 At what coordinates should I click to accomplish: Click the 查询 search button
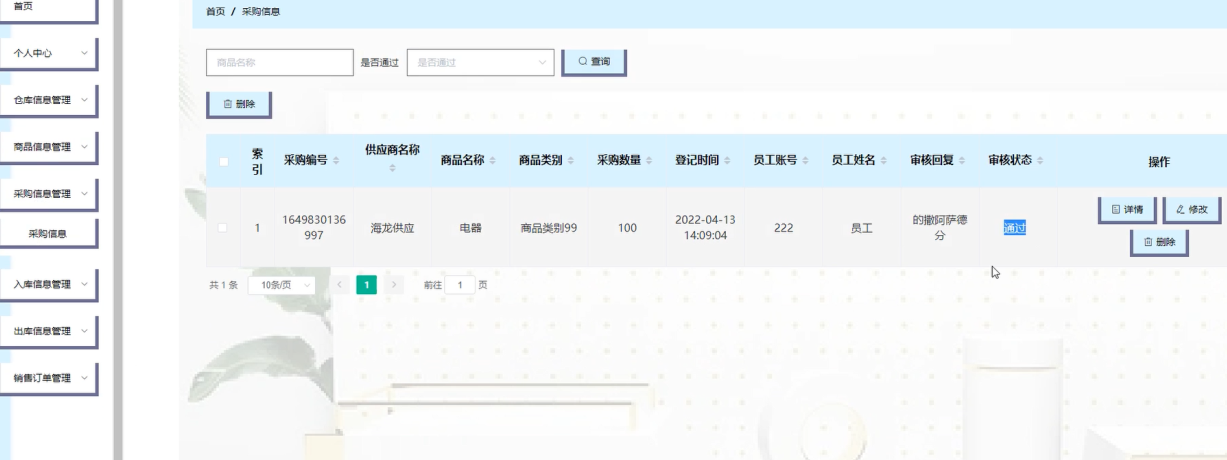(594, 62)
